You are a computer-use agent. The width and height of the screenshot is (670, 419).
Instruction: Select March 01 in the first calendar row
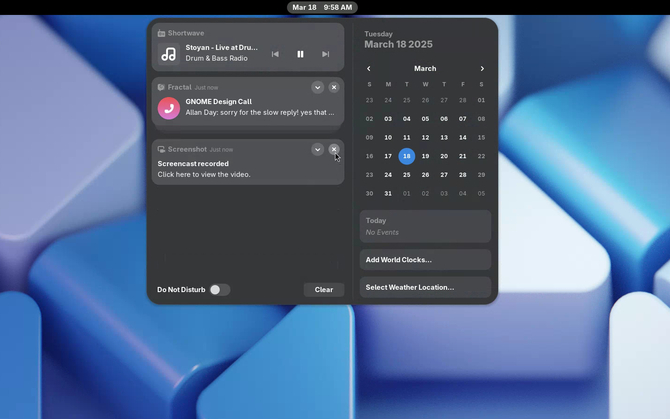click(x=481, y=100)
